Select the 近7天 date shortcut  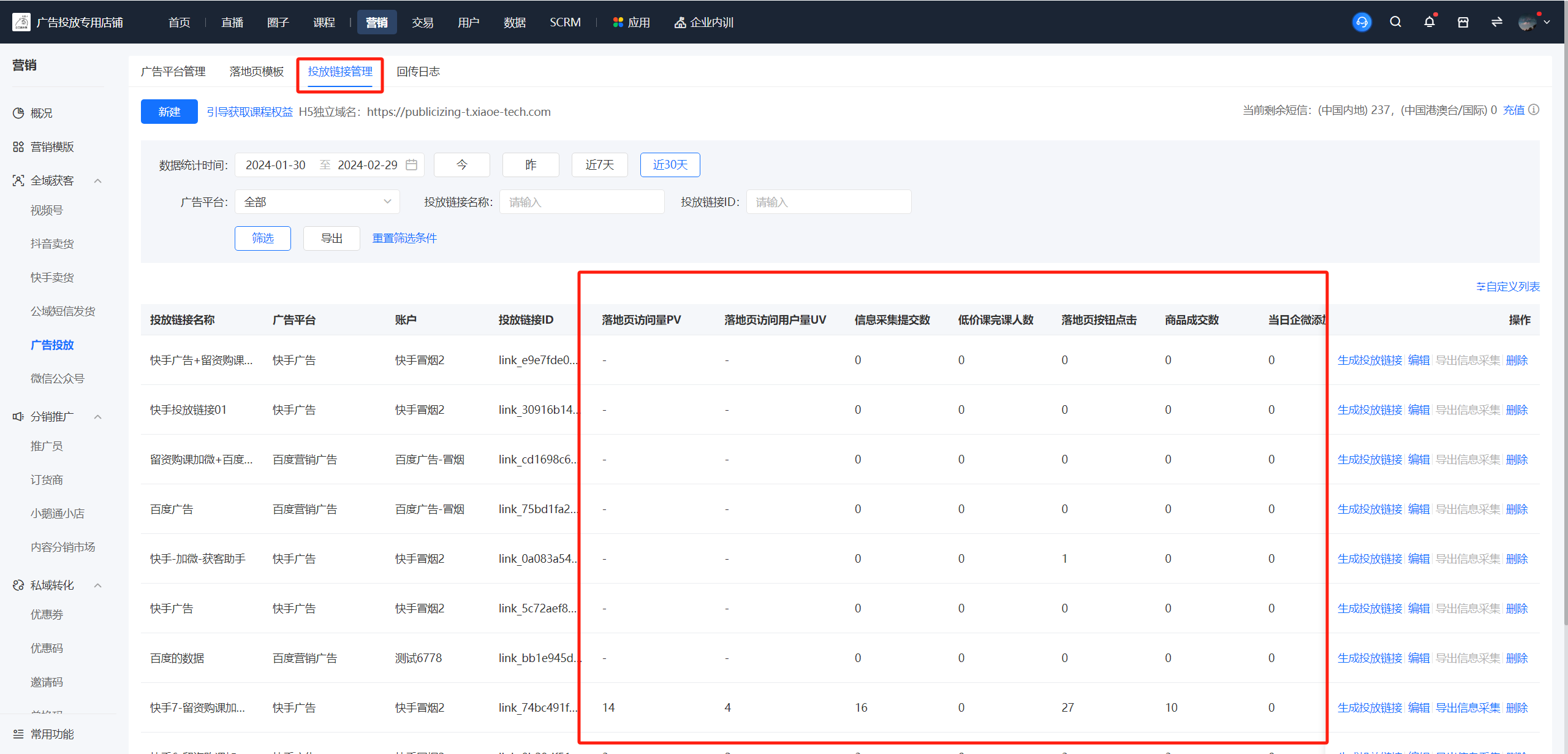[x=600, y=165]
